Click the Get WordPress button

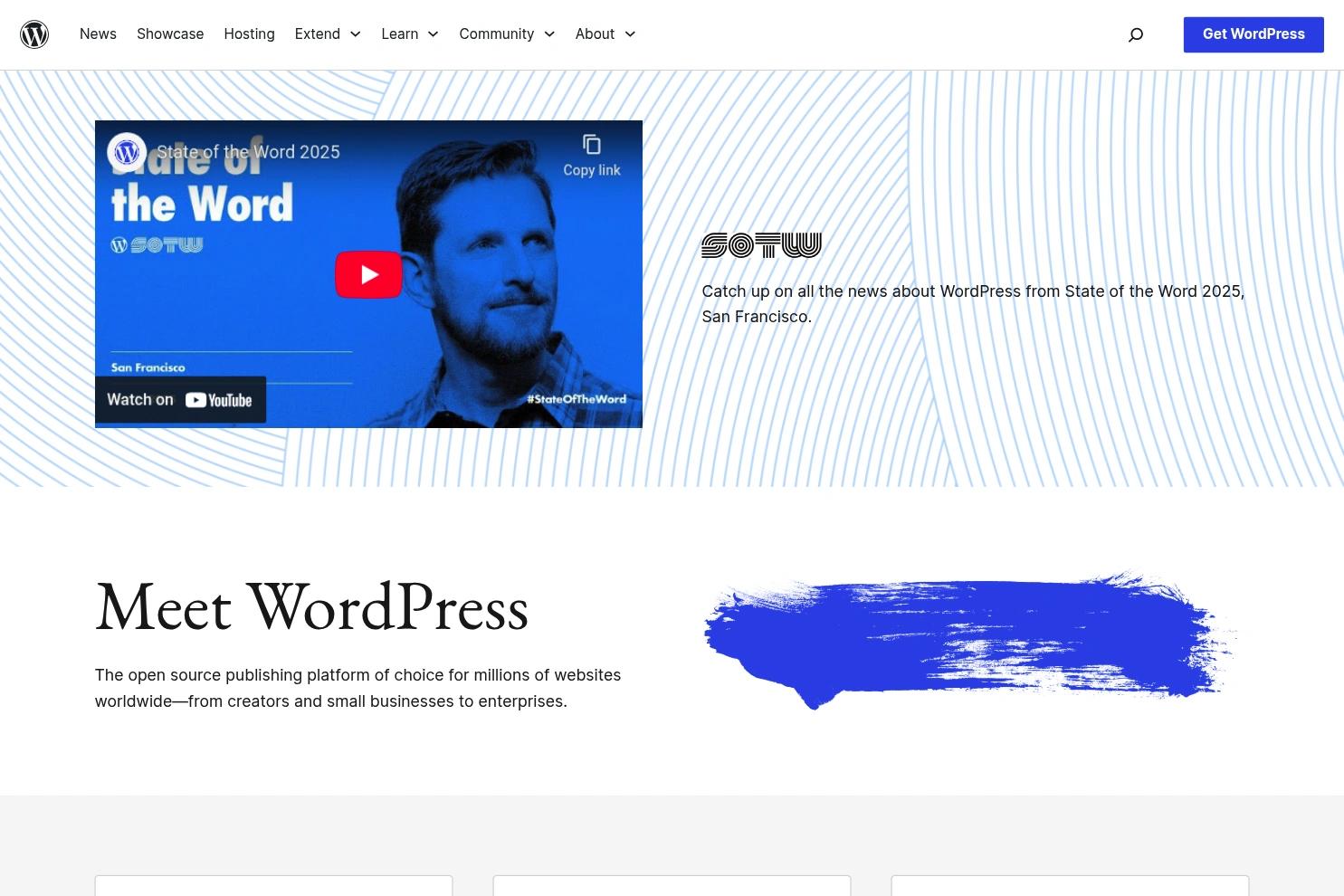[x=1253, y=33]
